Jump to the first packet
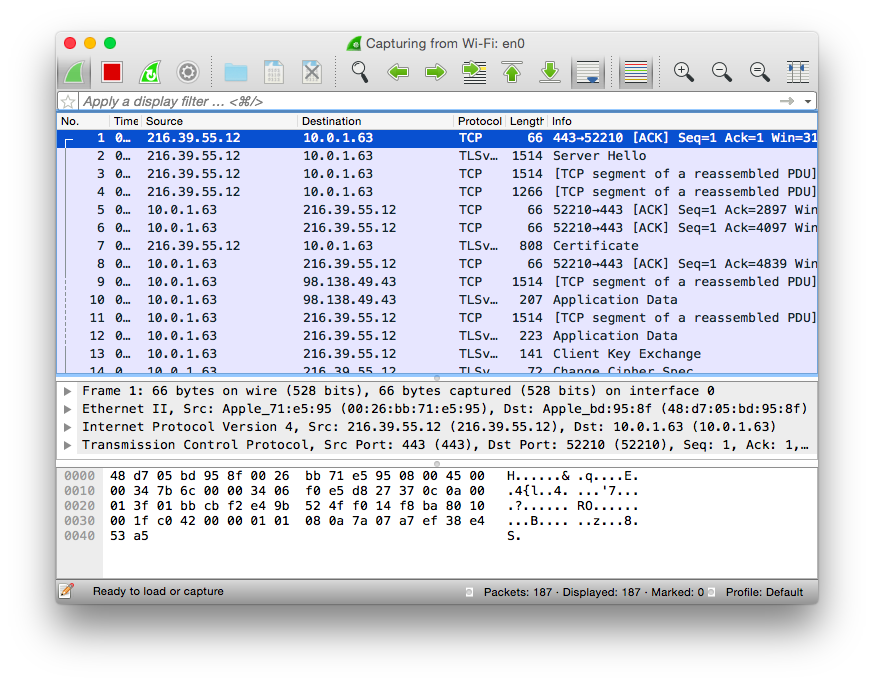 [512, 72]
